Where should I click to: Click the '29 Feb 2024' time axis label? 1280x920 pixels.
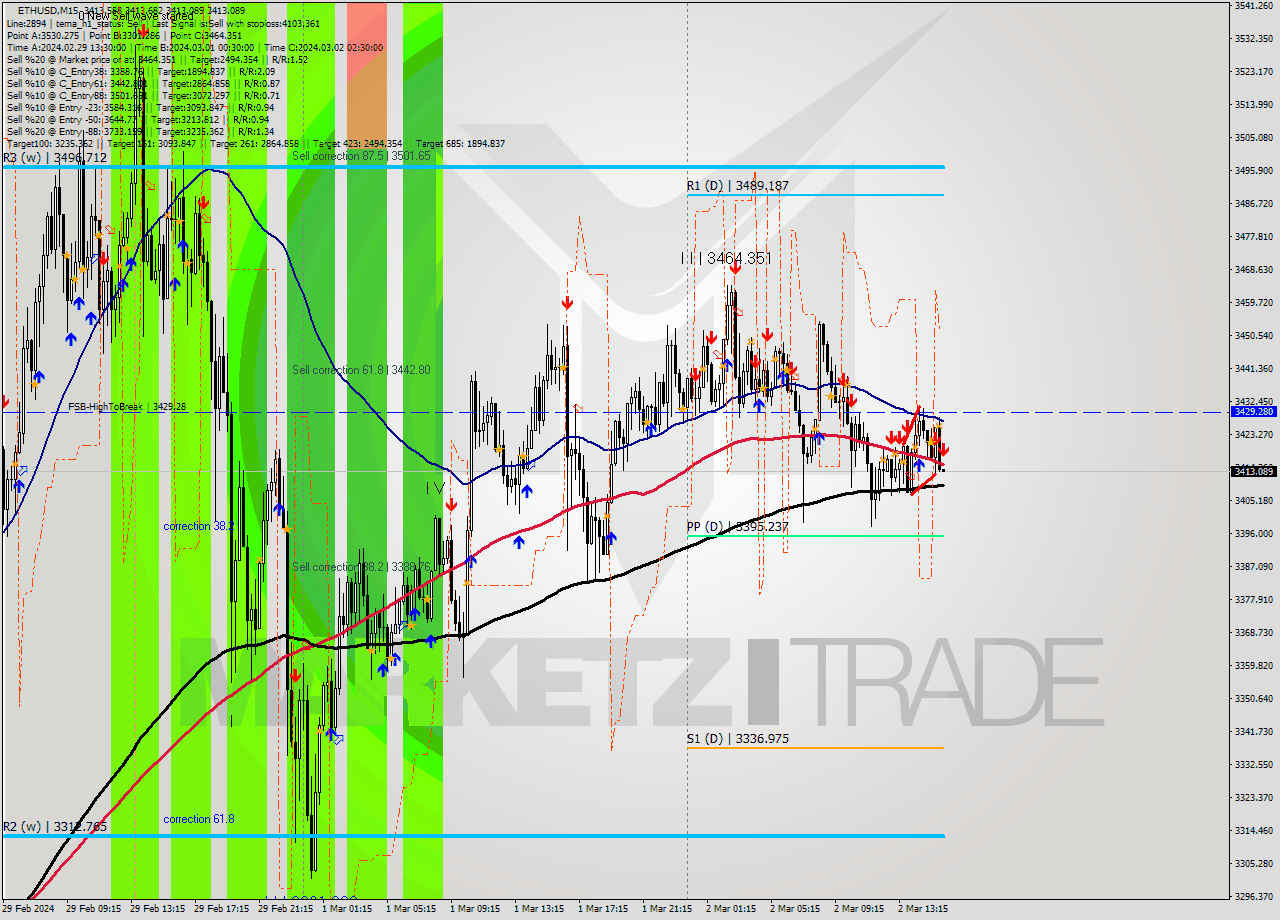coord(28,909)
